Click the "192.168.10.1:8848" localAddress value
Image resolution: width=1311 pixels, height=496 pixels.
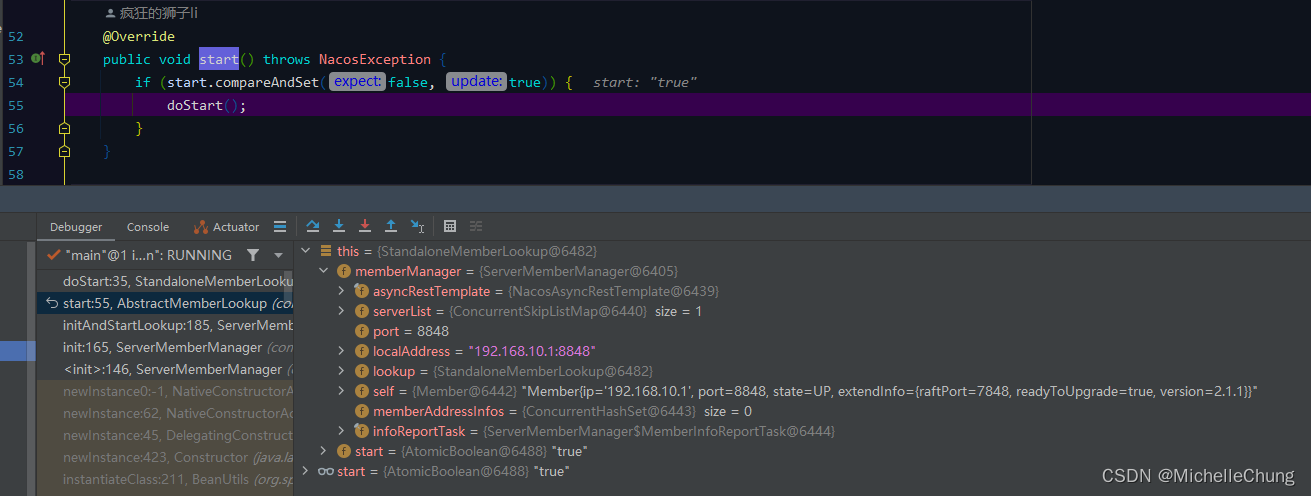pyautogui.click(x=532, y=351)
